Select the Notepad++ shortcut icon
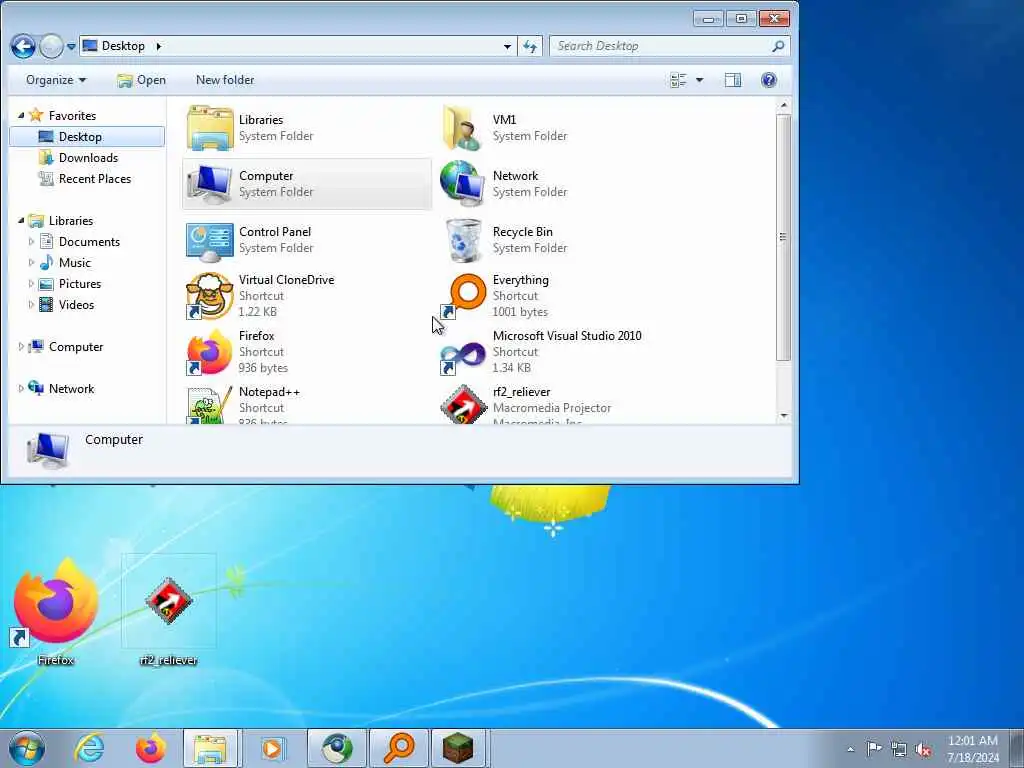Image resolution: width=1024 pixels, height=768 pixels. pos(210,405)
